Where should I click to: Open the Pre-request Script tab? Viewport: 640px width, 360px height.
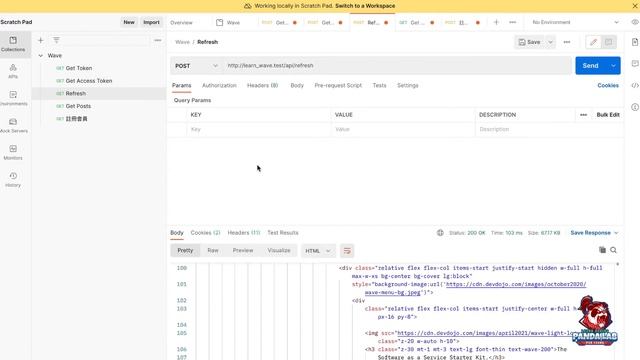coord(338,85)
